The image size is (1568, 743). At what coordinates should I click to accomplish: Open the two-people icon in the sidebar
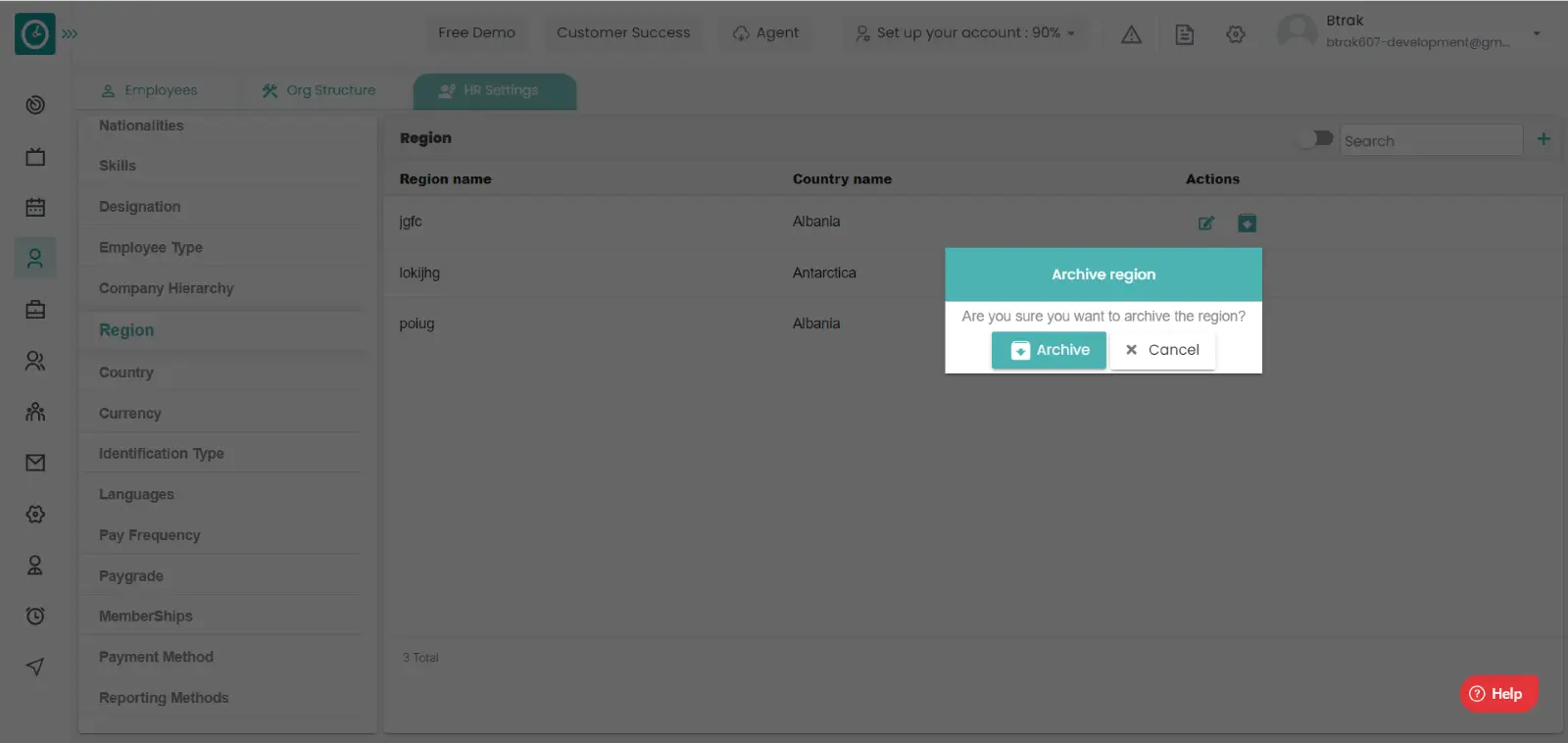tap(35, 361)
